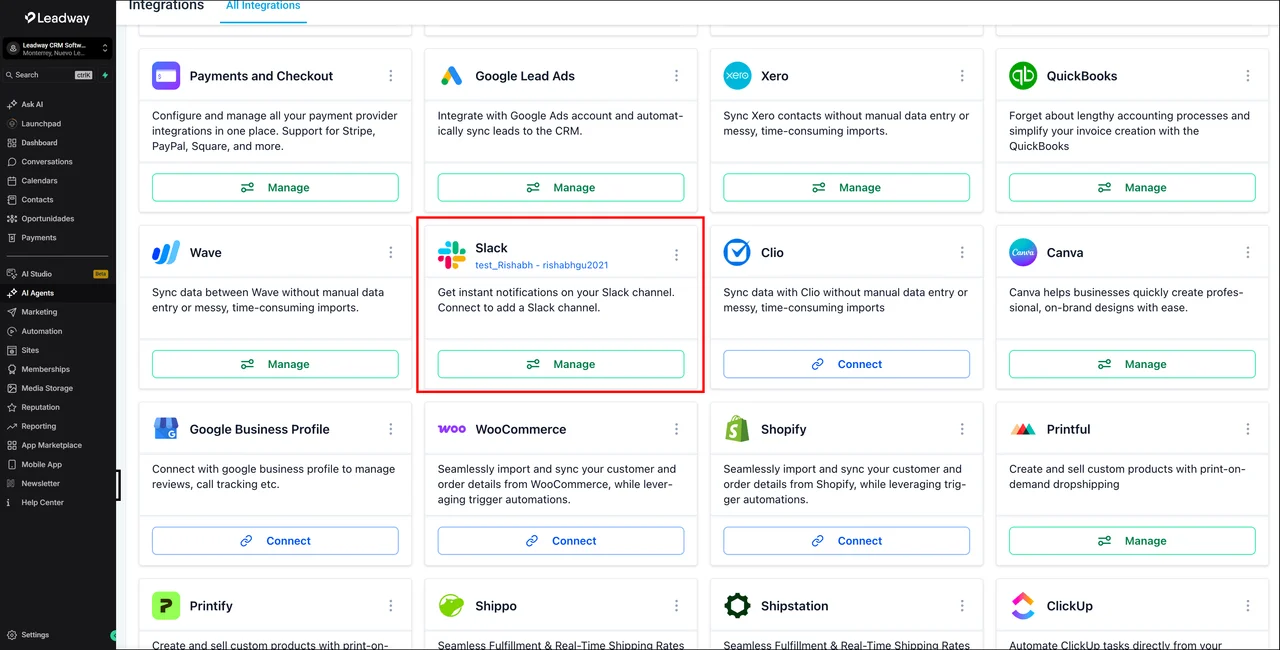
Task: Open the Google Business Profile options menu
Action: click(391, 429)
